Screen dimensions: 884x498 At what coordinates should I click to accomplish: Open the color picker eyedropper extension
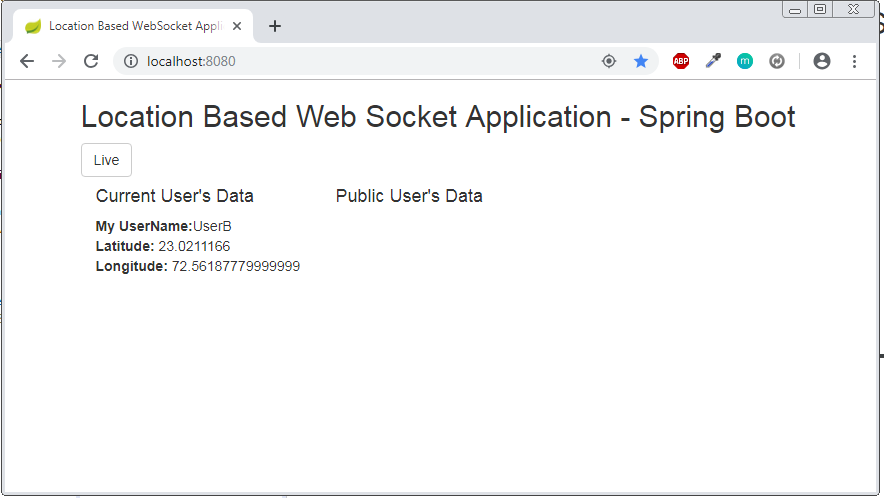713,61
